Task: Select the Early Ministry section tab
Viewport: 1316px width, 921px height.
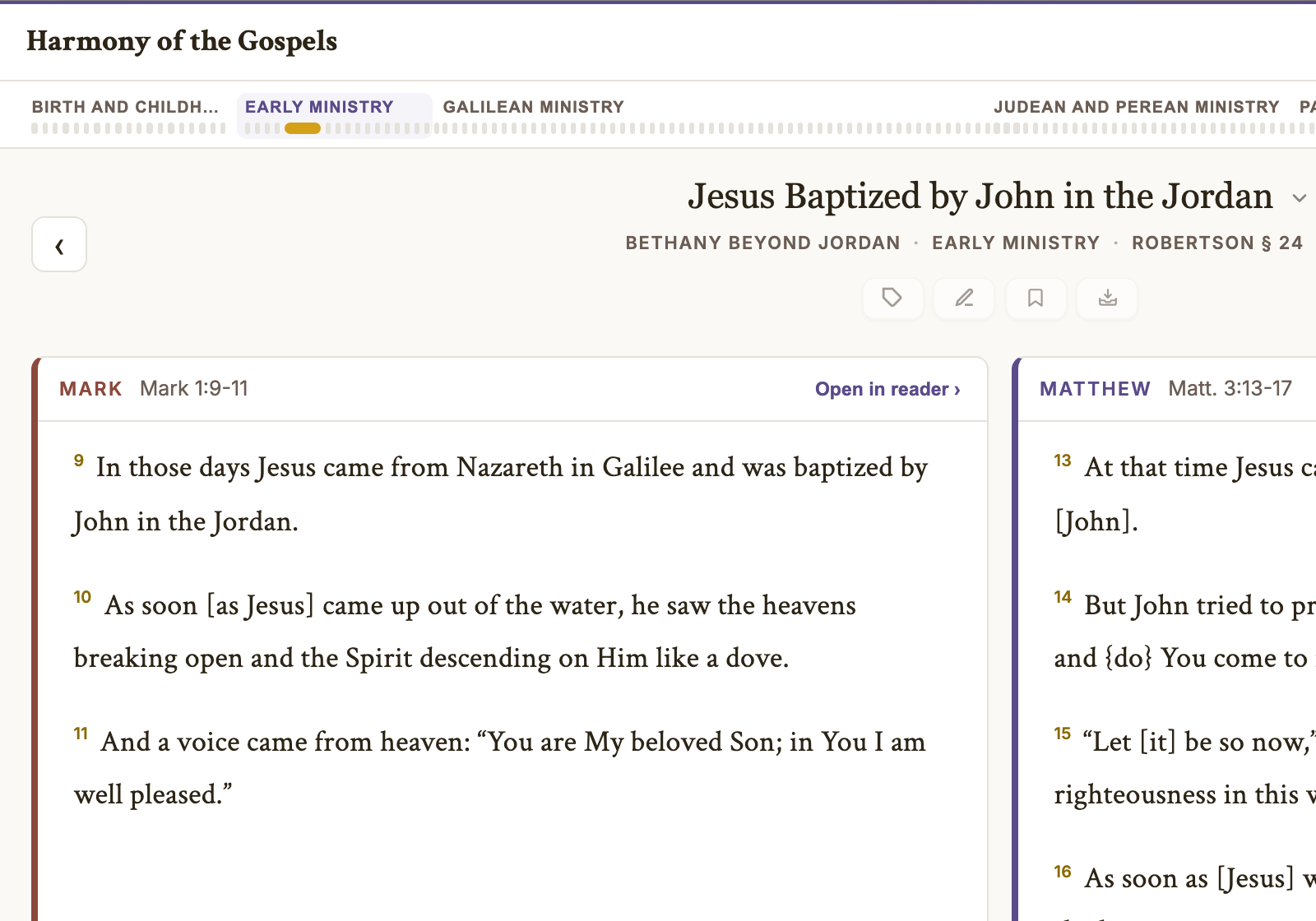Action: point(334,115)
